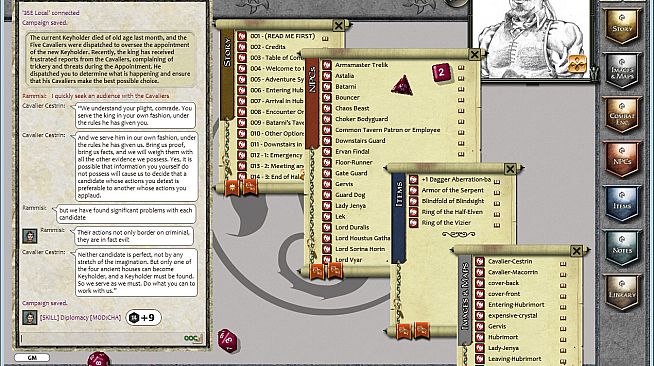Close the Items list window

tap(510, 169)
